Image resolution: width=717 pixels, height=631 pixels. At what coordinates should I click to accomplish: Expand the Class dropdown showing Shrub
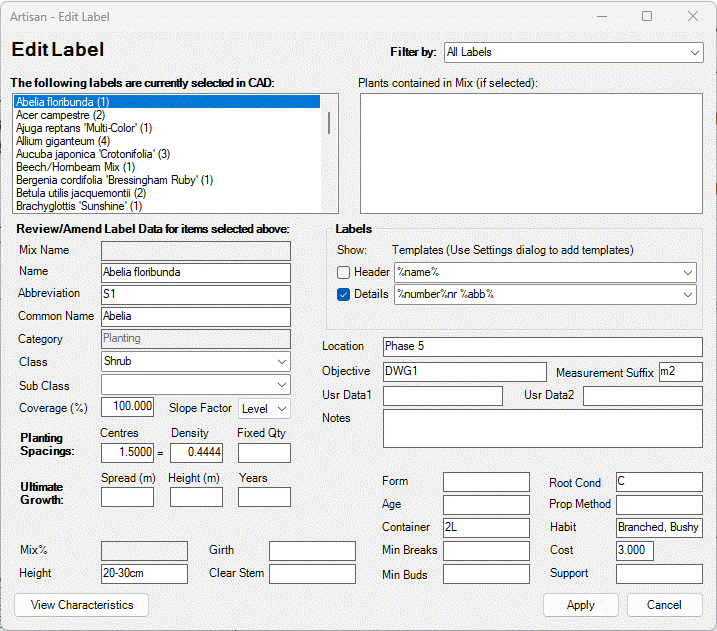coord(195,361)
